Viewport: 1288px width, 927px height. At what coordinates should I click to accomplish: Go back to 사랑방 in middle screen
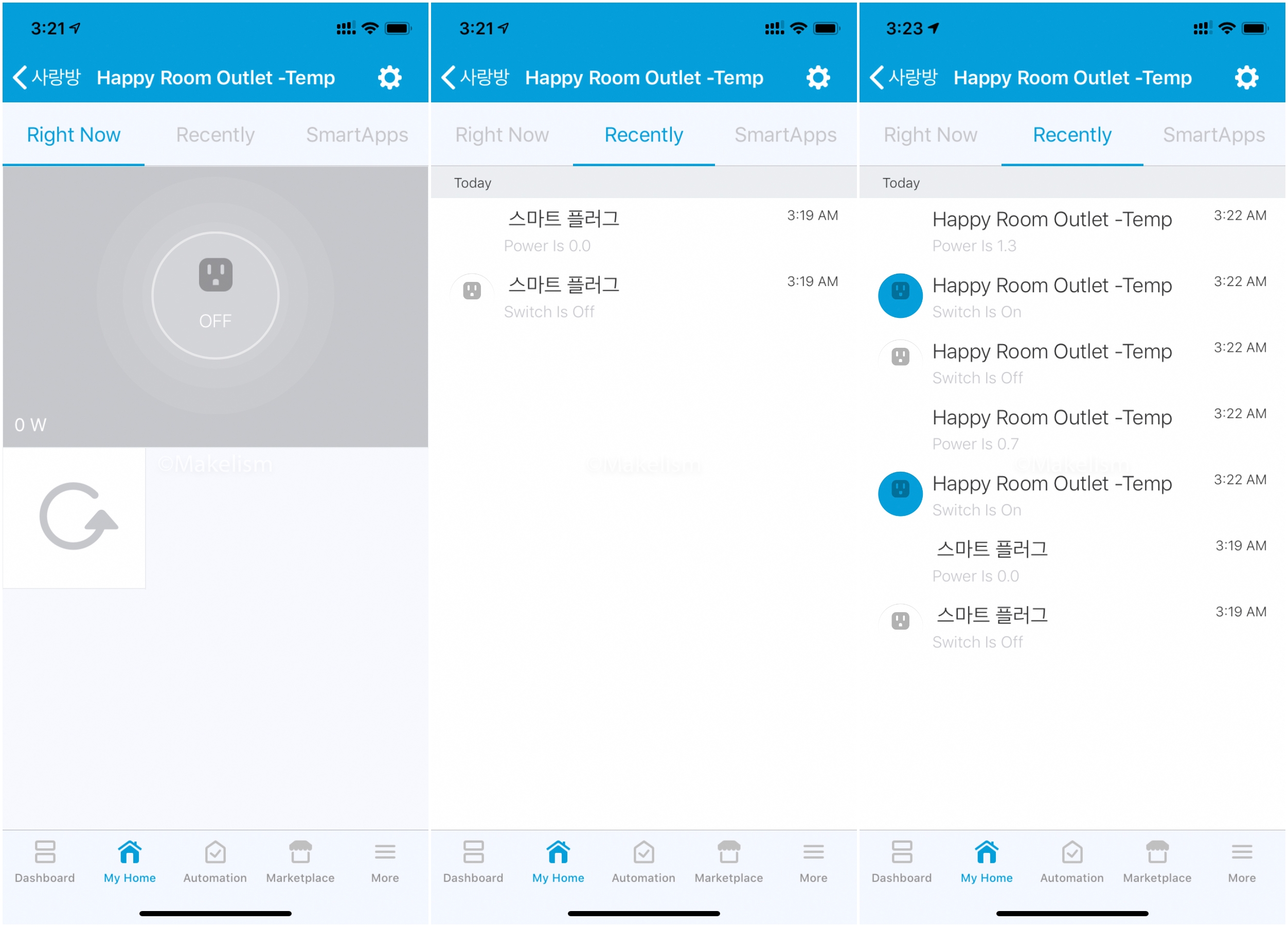pyautogui.click(x=475, y=78)
